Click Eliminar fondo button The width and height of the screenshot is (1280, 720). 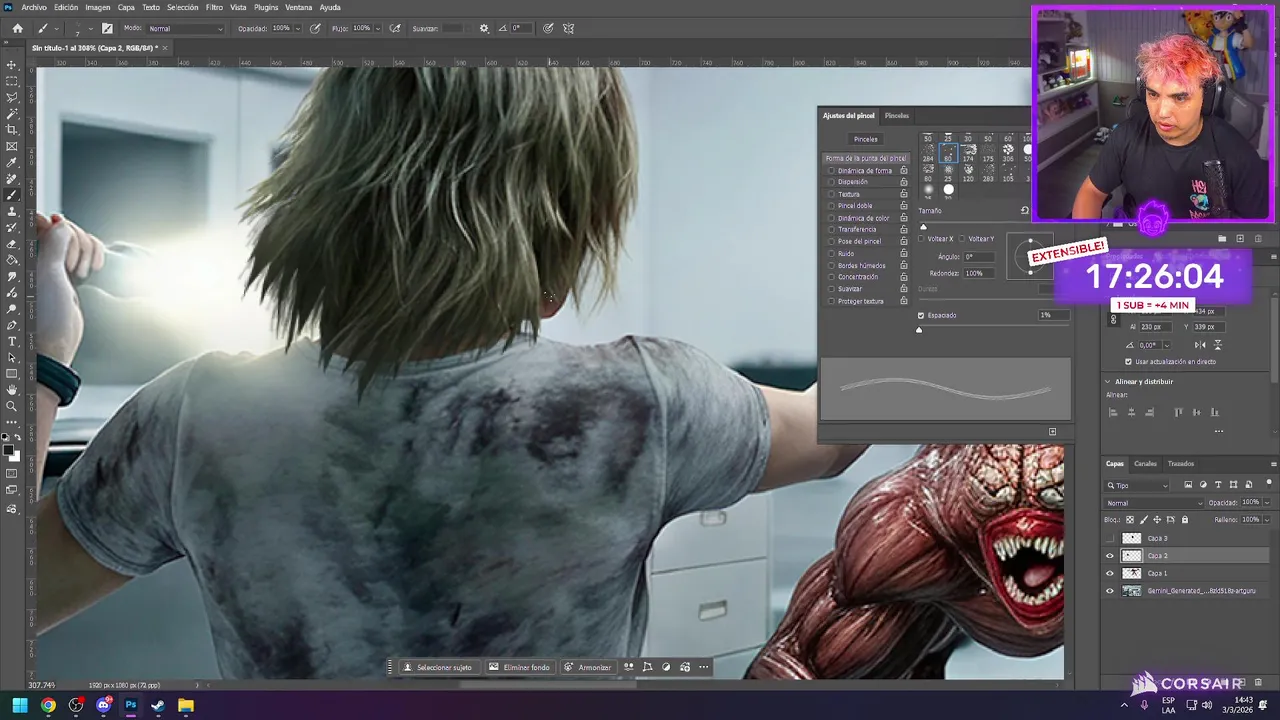click(519, 667)
